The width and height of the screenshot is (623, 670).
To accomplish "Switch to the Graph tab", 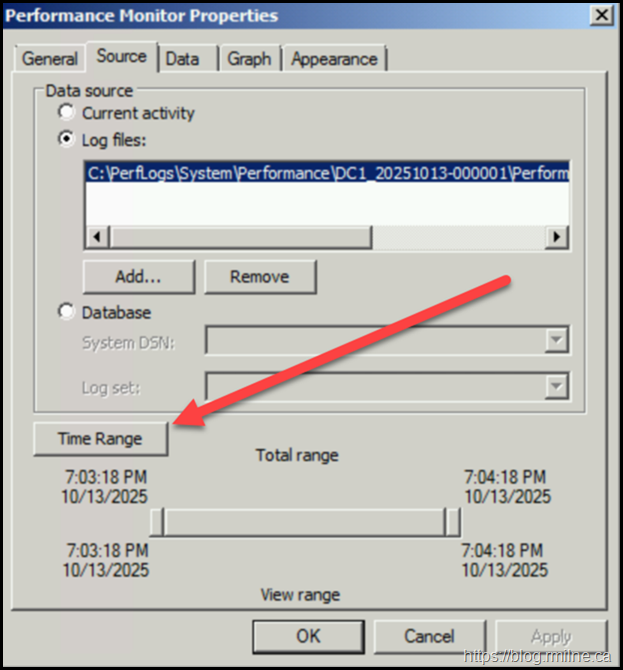I will pyautogui.click(x=249, y=59).
